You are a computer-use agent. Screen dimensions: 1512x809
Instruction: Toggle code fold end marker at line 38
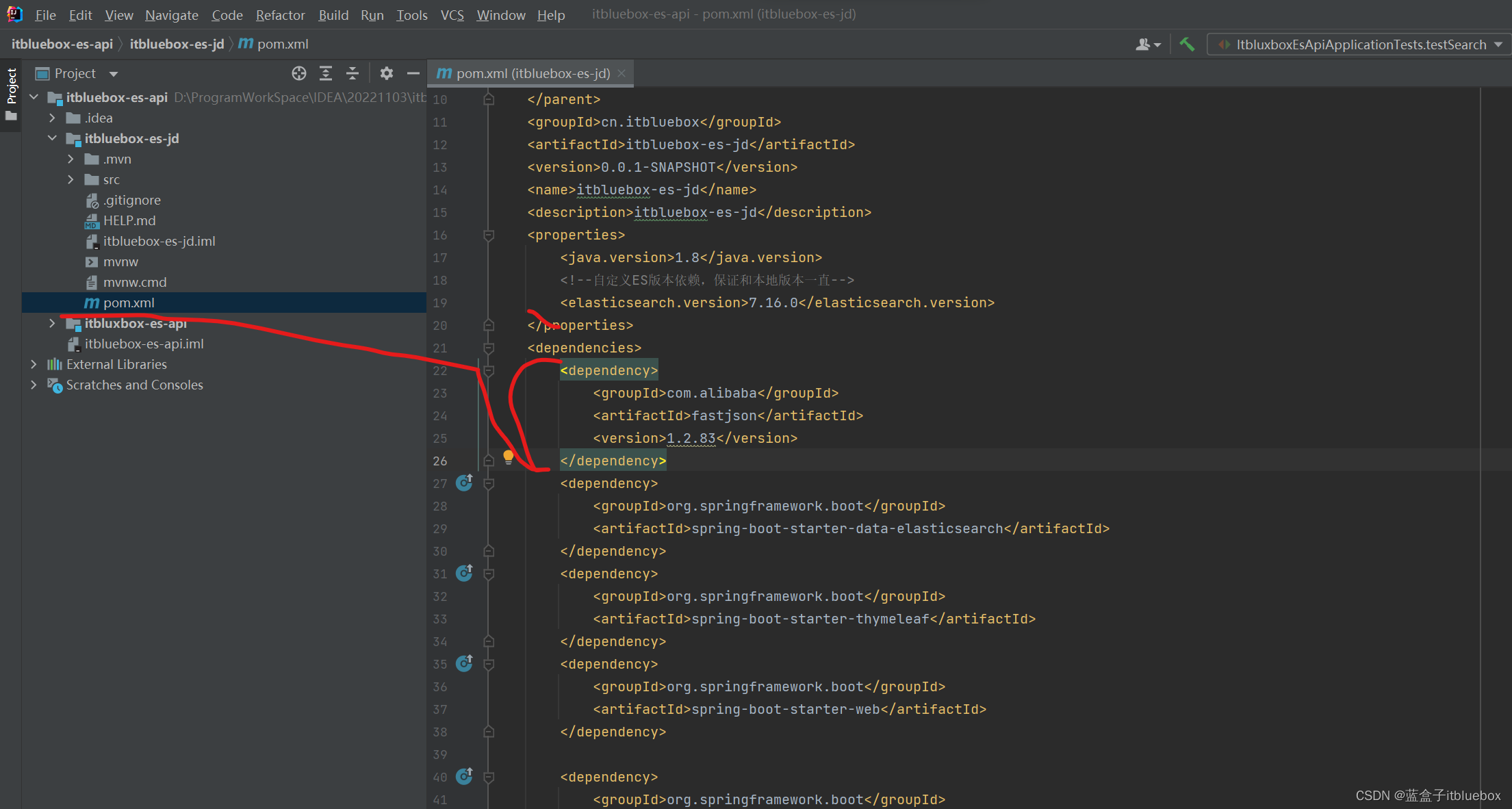(489, 732)
